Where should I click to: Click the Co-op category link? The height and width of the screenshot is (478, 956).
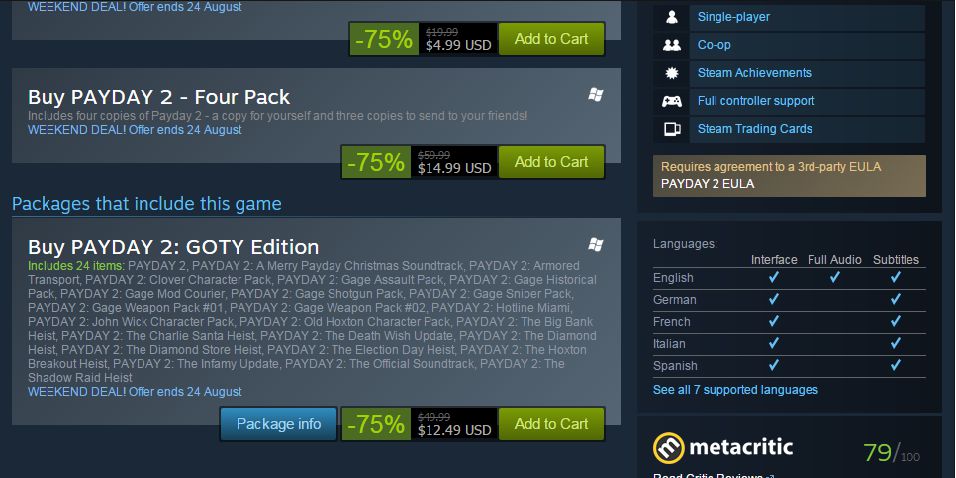(x=714, y=45)
